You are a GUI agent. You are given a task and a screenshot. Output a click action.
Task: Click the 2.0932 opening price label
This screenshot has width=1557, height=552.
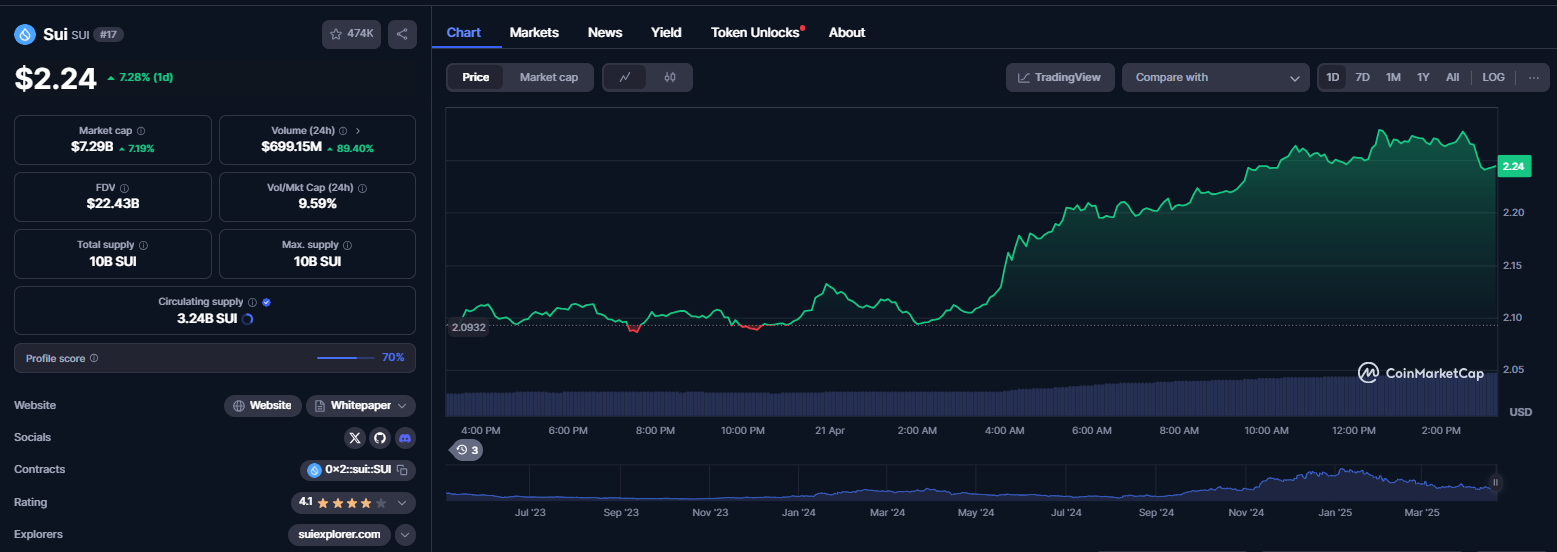(468, 327)
